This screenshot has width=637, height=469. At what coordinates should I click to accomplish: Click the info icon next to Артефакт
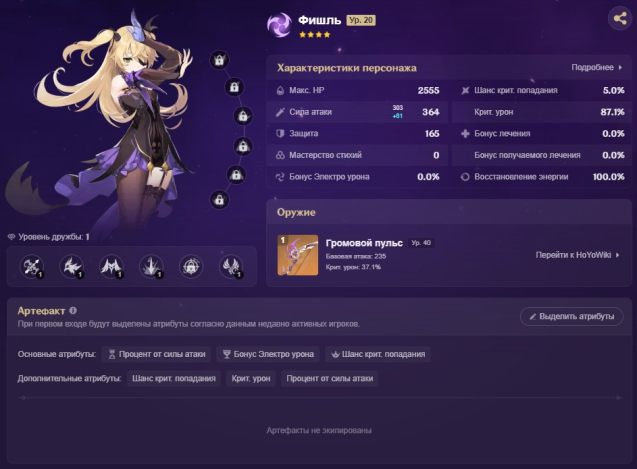pyautogui.click(x=73, y=310)
